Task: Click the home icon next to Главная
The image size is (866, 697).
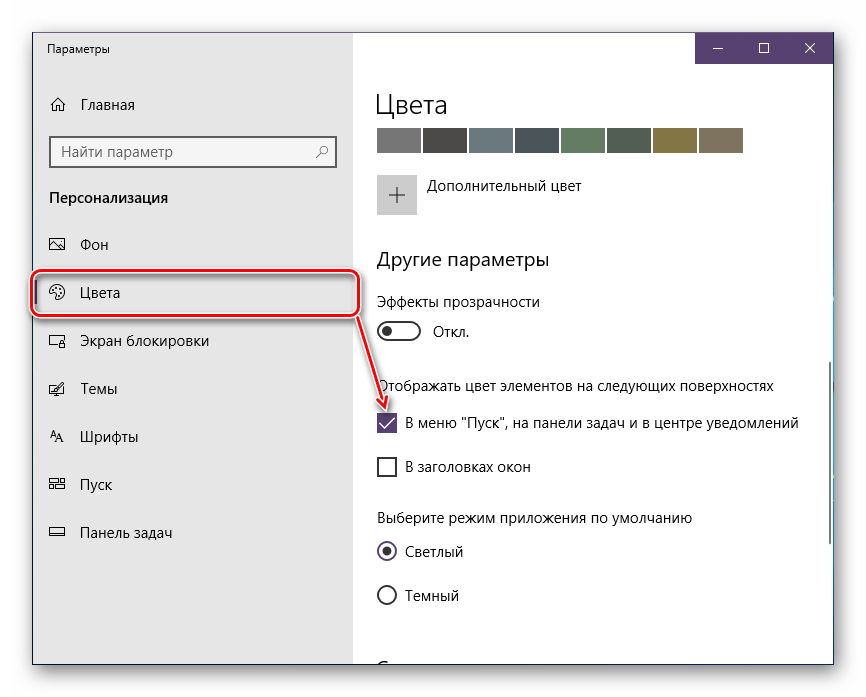Action: tap(58, 105)
